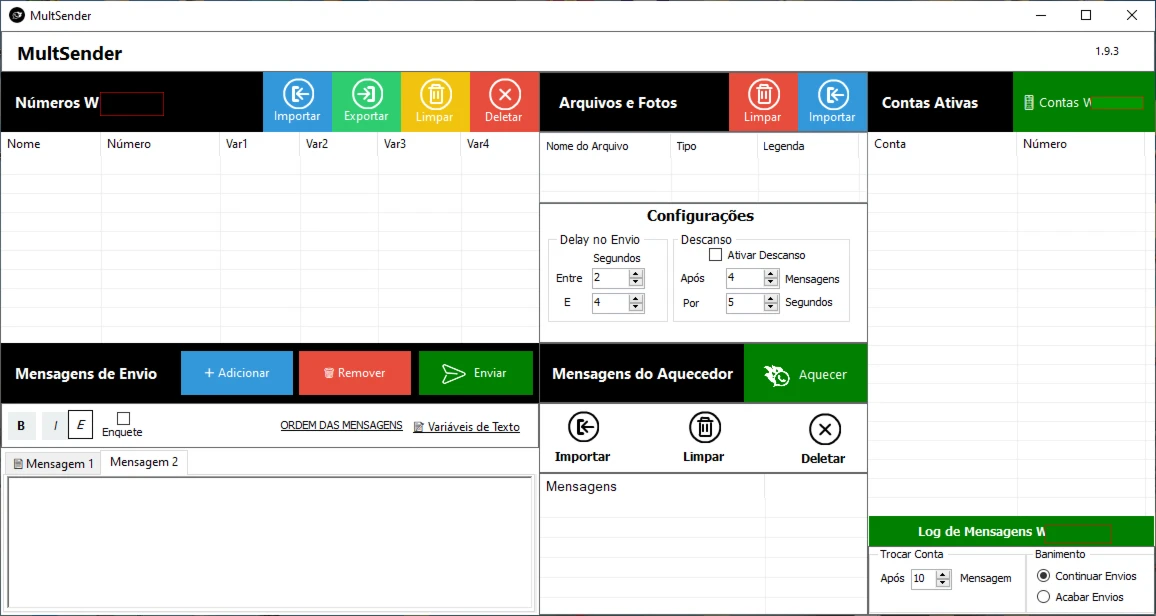Click the green Exportar icon
This screenshot has height=616, width=1156.
click(366, 95)
